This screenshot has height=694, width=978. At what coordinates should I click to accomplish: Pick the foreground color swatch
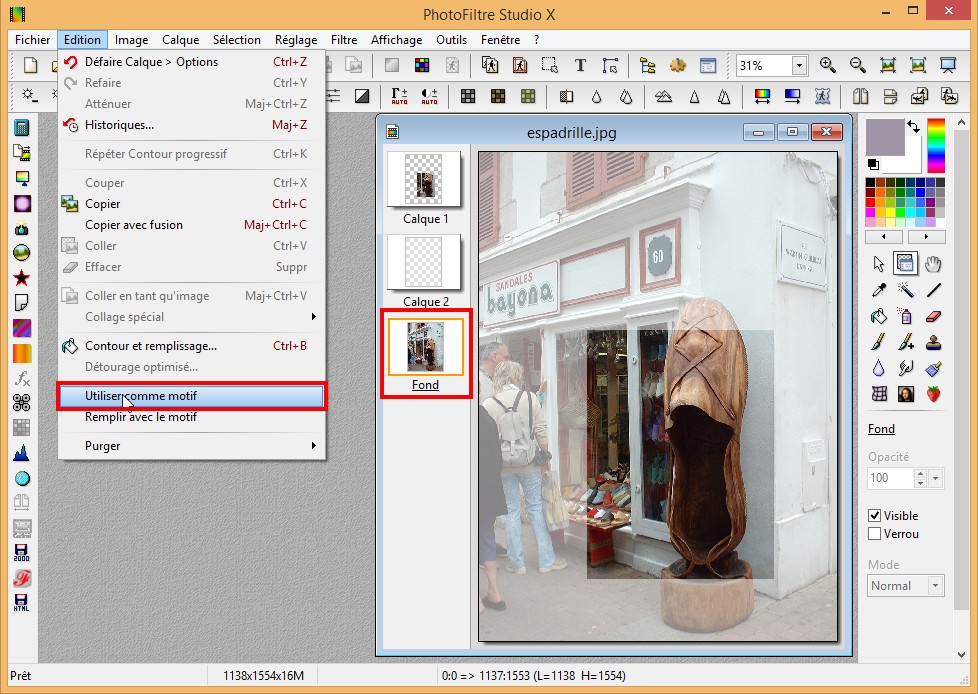[884, 136]
